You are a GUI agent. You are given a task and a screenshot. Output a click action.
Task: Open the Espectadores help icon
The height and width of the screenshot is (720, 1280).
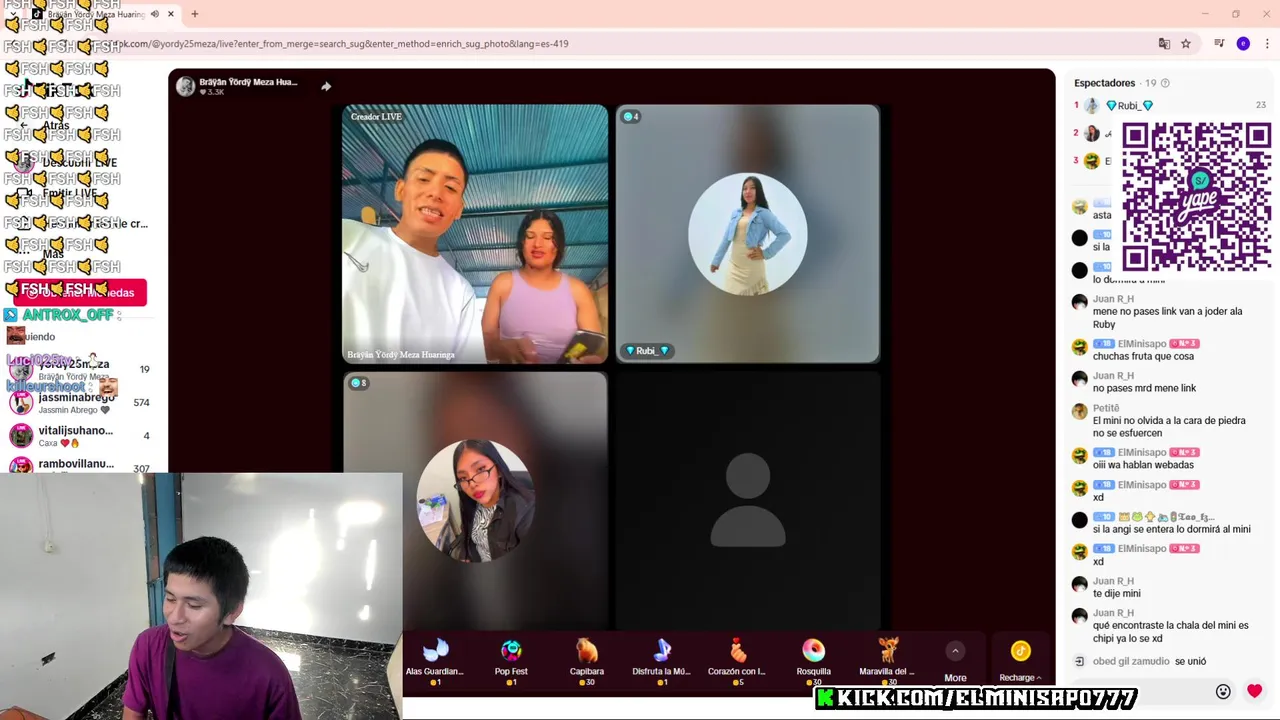coord(1165,83)
